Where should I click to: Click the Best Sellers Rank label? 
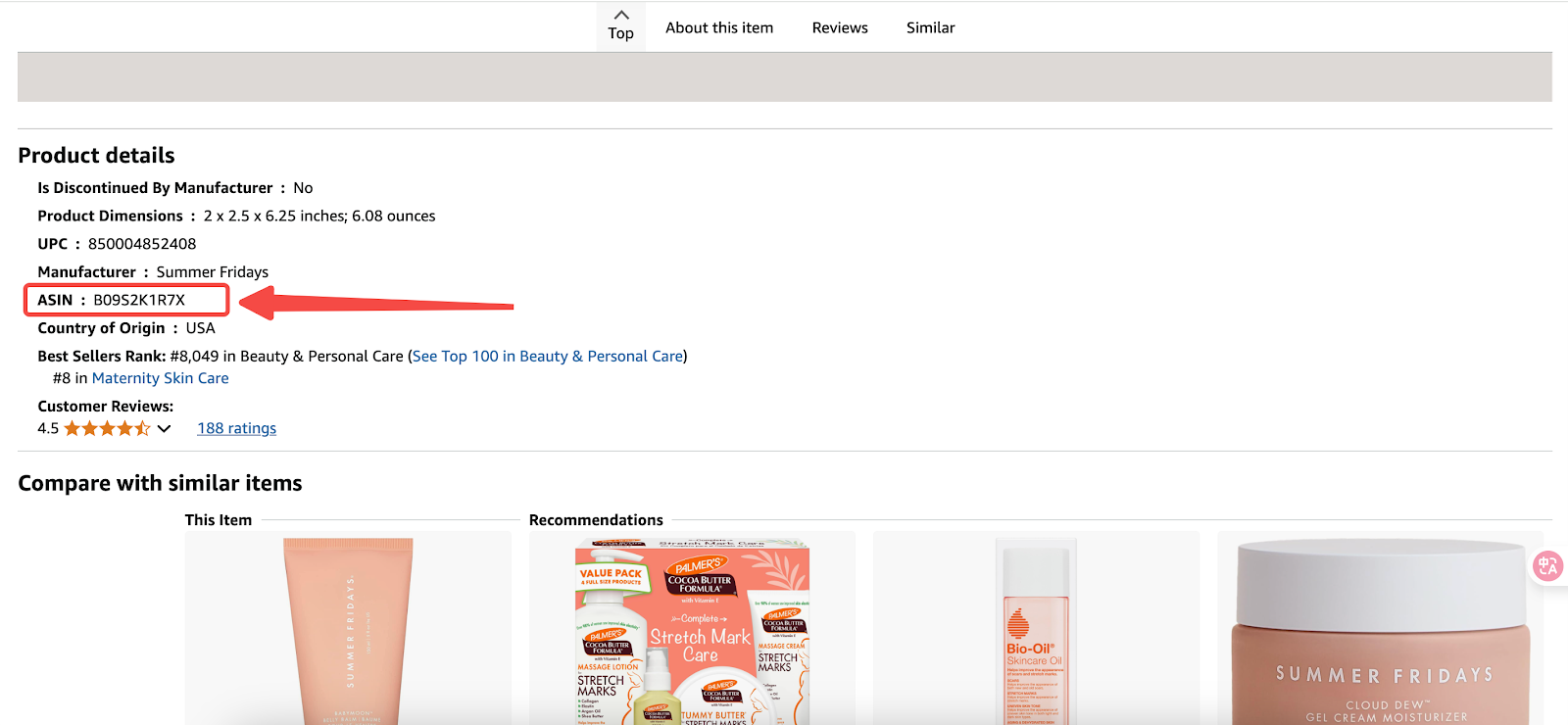coord(102,357)
